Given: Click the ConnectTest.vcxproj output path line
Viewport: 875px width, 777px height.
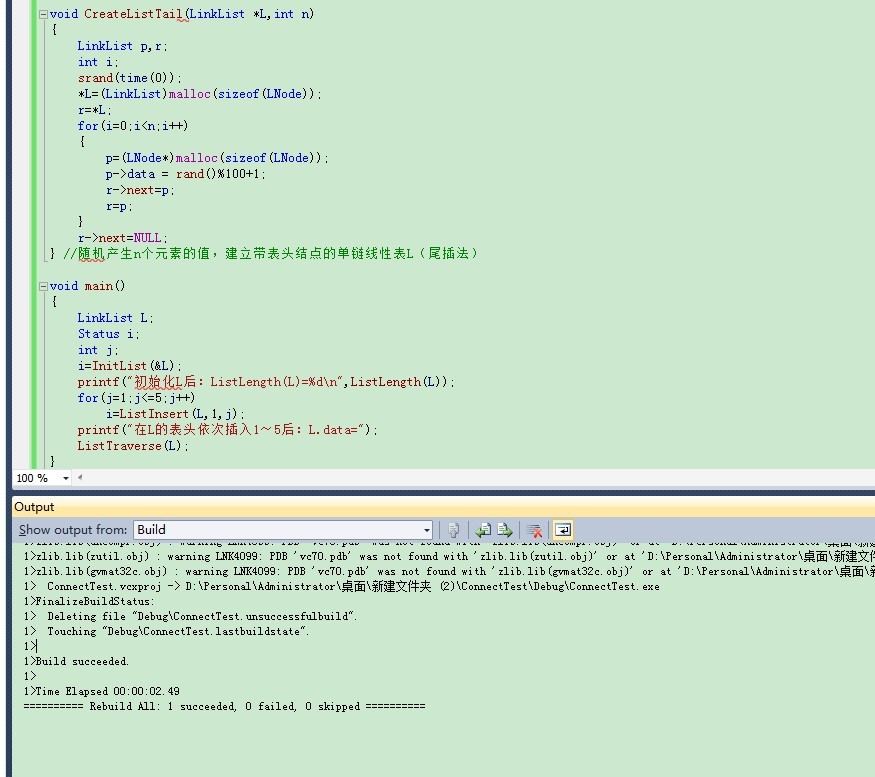Looking at the screenshot, I should pyautogui.click(x=342, y=587).
